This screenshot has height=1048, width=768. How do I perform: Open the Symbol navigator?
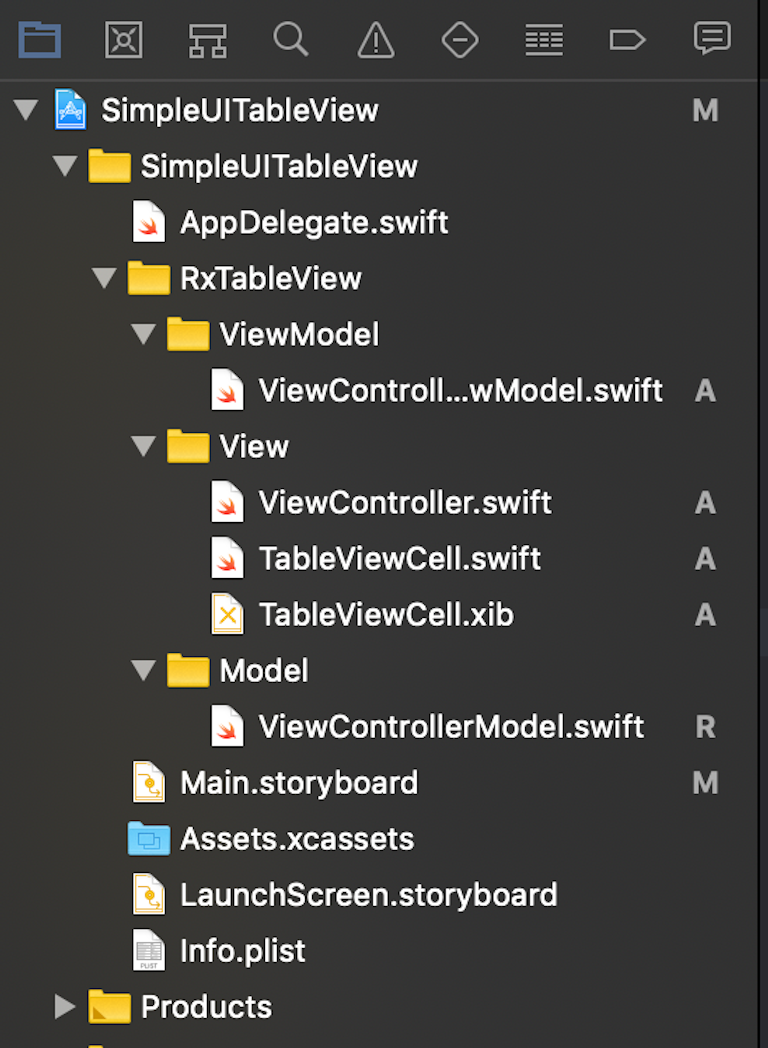207,40
